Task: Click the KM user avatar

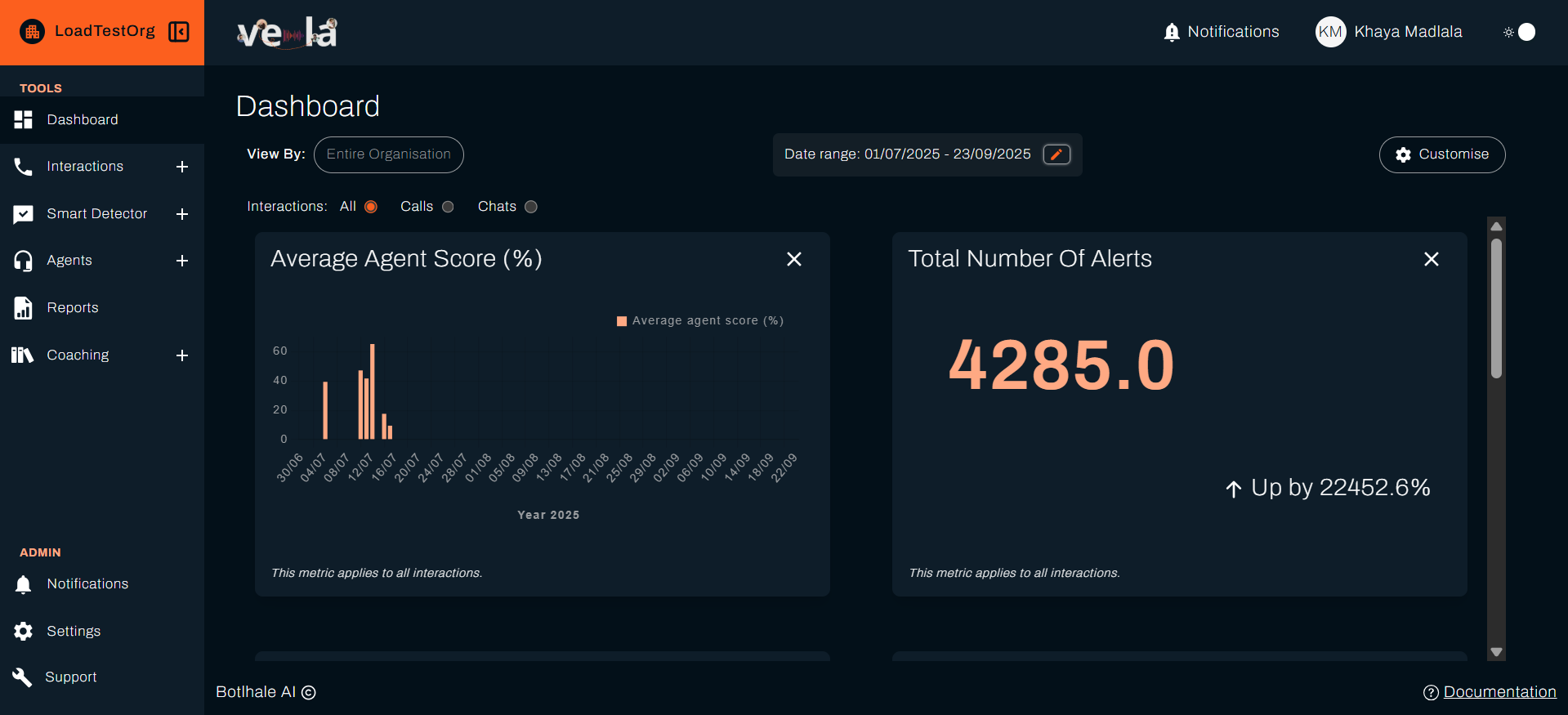Action: coord(1330,32)
